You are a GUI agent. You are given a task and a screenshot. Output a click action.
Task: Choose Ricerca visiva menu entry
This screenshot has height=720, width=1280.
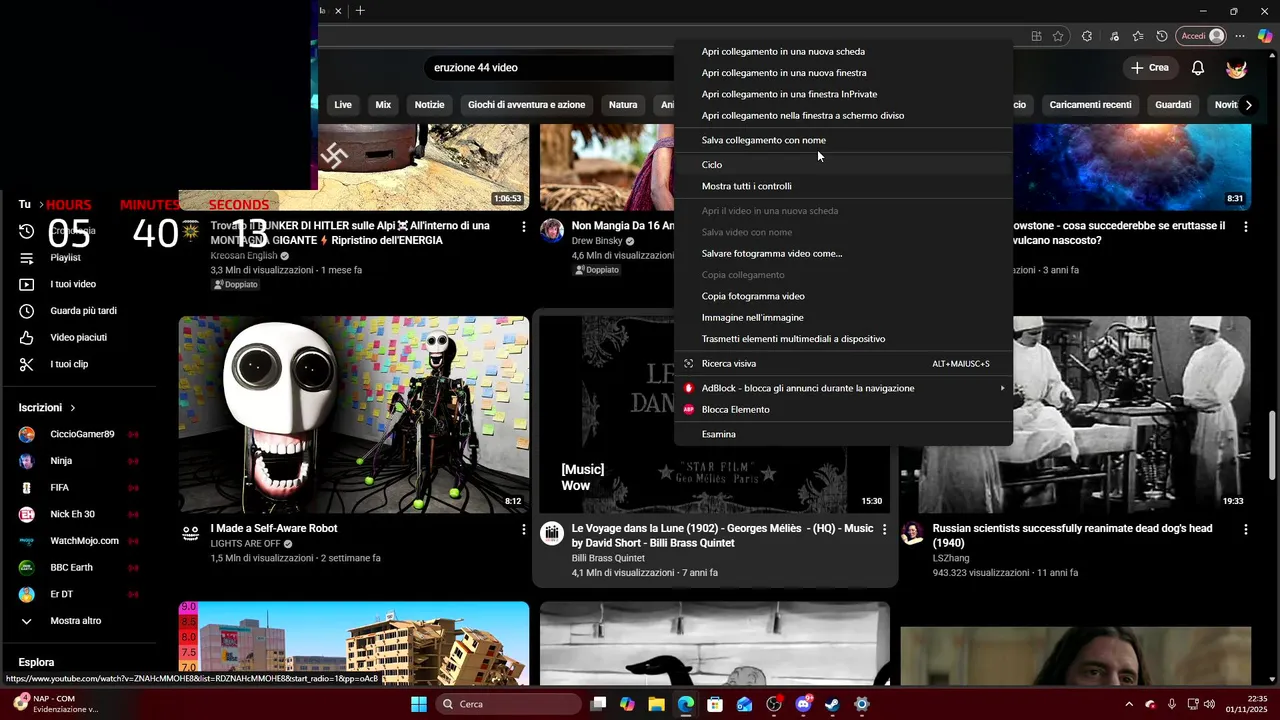click(843, 364)
